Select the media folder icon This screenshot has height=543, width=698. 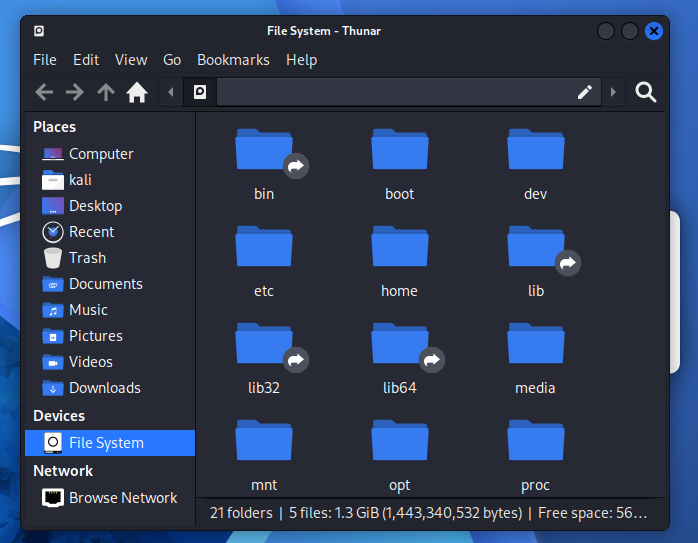pos(536,344)
